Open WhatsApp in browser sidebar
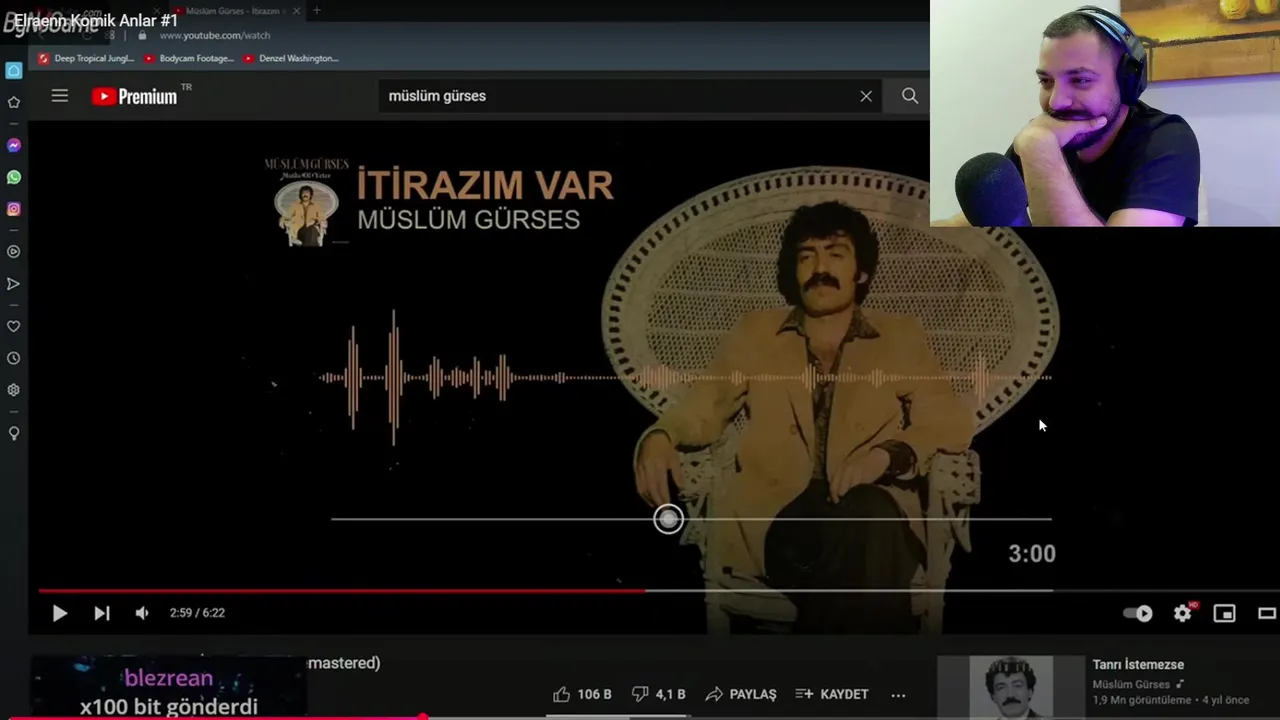 tap(14, 177)
